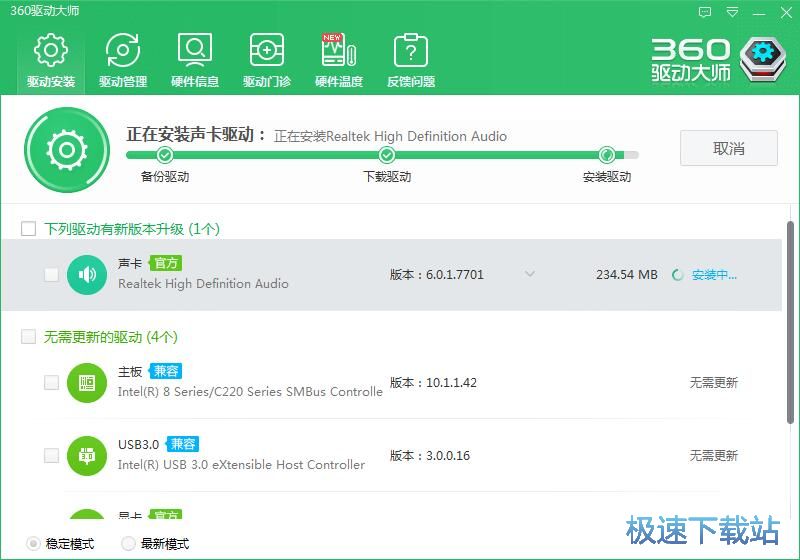The height and width of the screenshot is (560, 800).
Task: Expand version dropdown for 6.0.1.7701
Action: (x=530, y=274)
